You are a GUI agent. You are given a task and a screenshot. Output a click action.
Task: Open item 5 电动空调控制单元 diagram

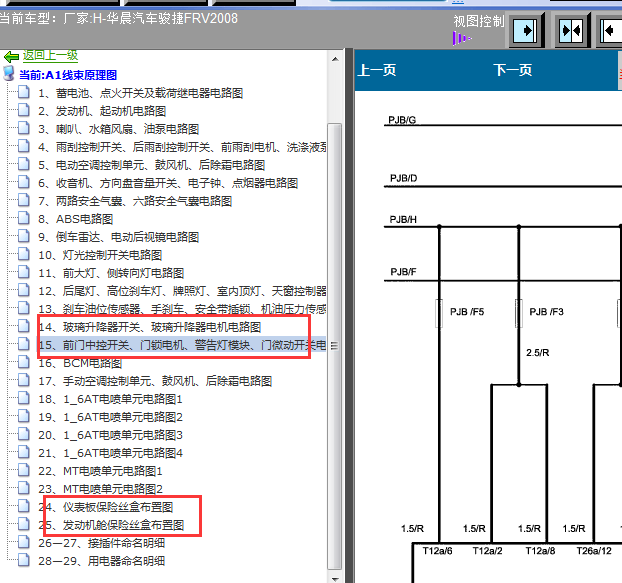click(152, 165)
